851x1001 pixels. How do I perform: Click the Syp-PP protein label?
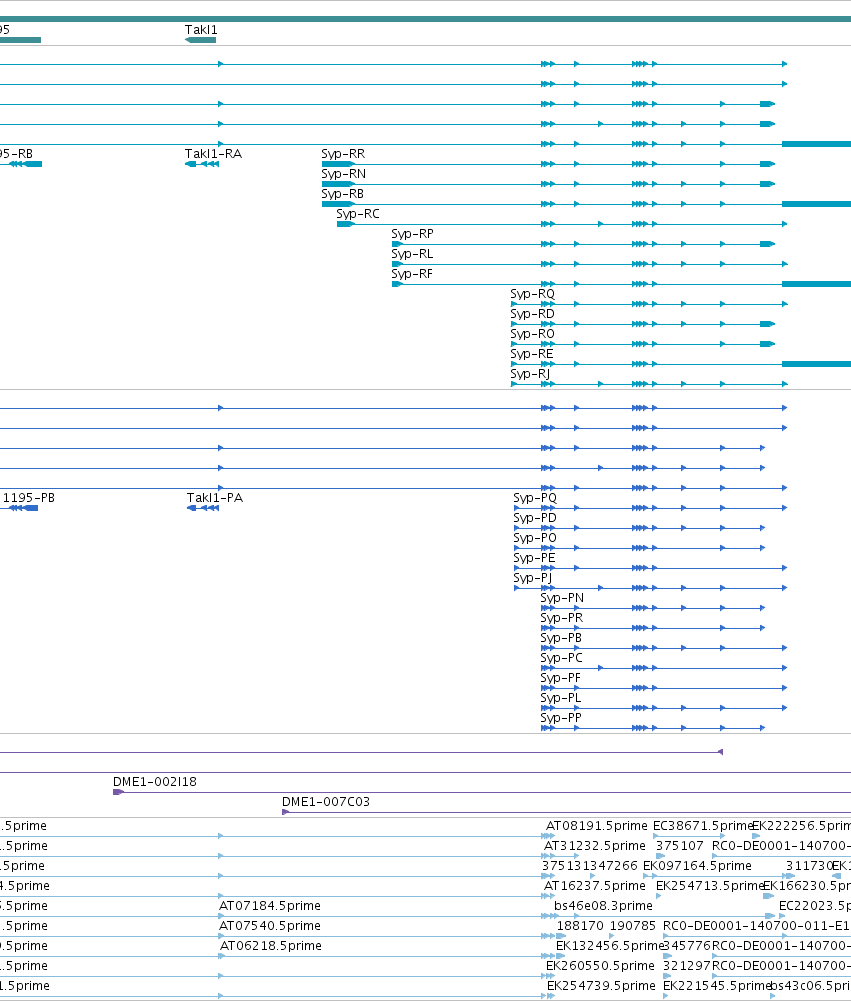[x=561, y=718]
